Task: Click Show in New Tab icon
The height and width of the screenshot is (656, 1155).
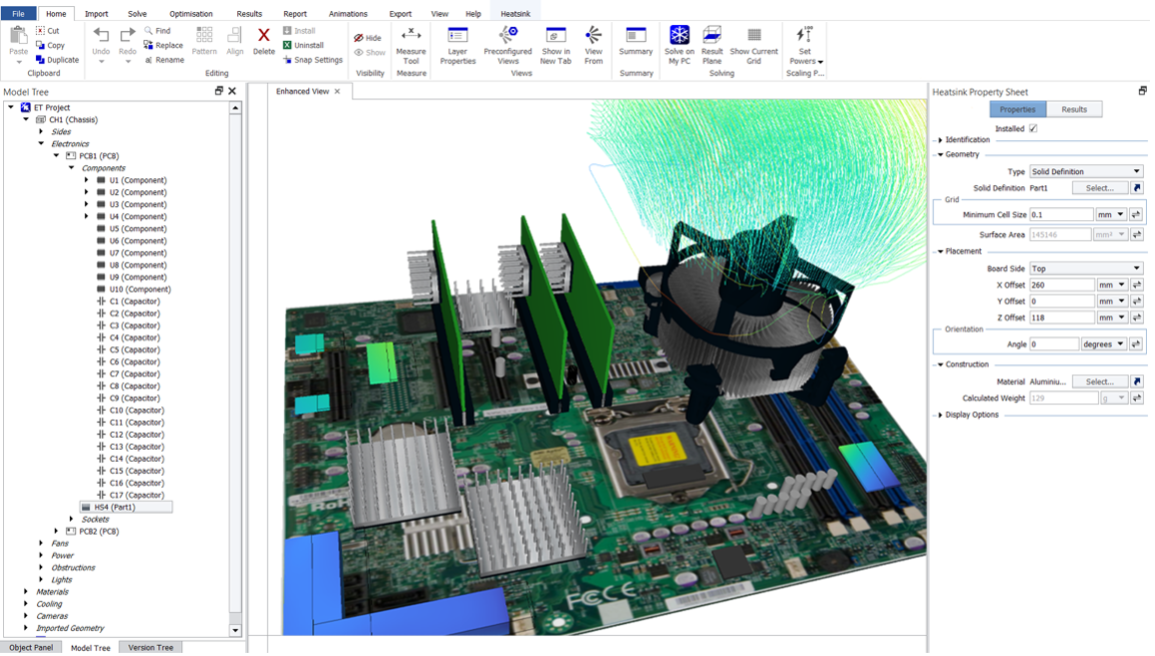Action: tap(555, 37)
